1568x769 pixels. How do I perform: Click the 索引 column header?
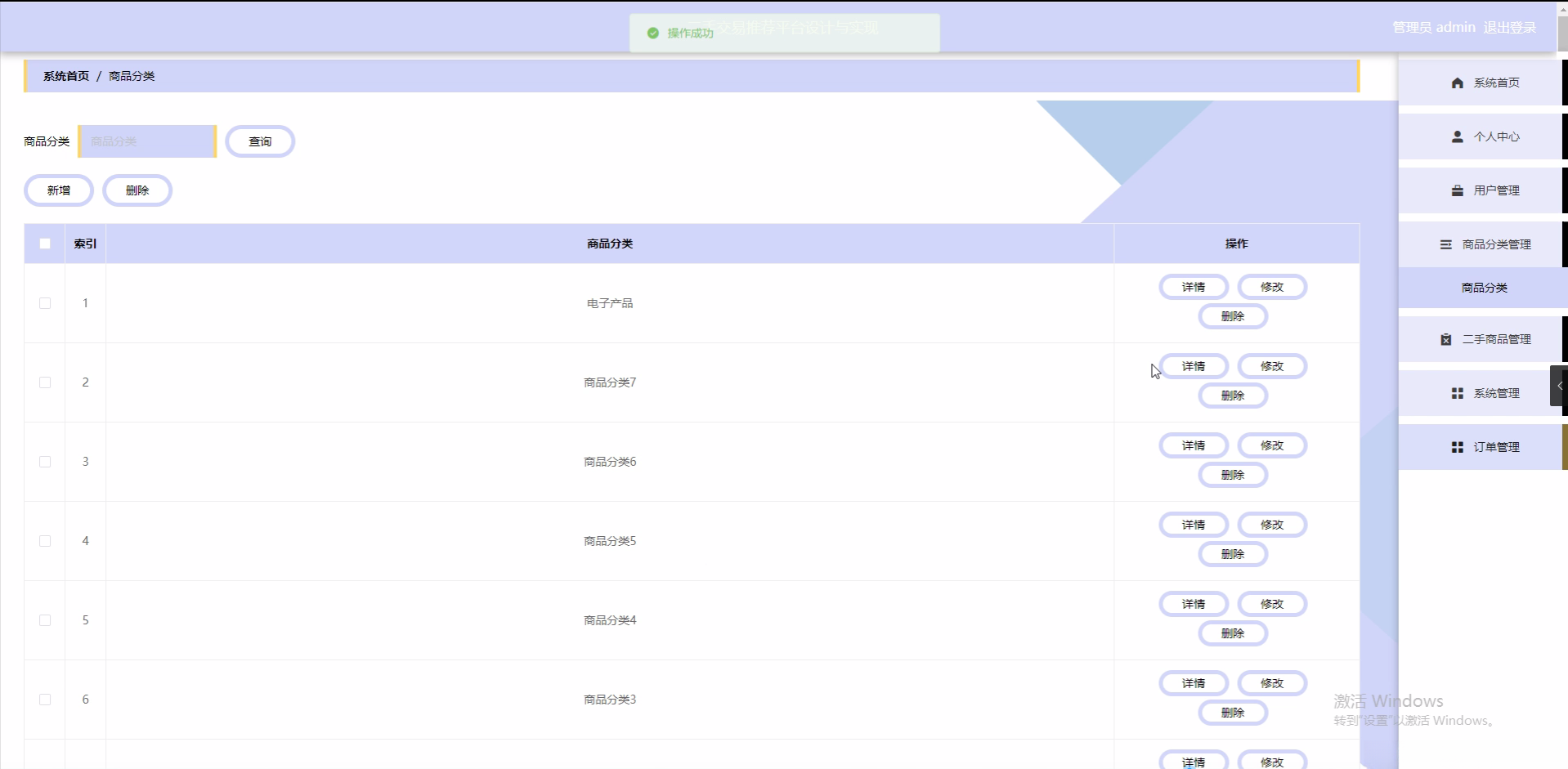pos(85,244)
